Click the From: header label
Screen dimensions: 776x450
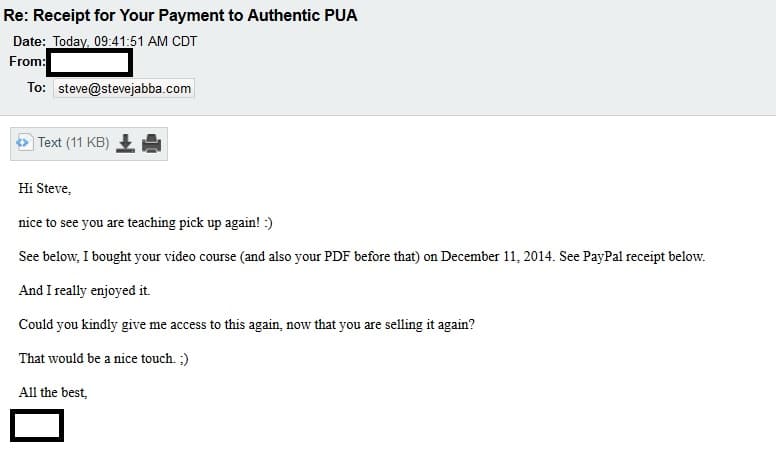27,61
